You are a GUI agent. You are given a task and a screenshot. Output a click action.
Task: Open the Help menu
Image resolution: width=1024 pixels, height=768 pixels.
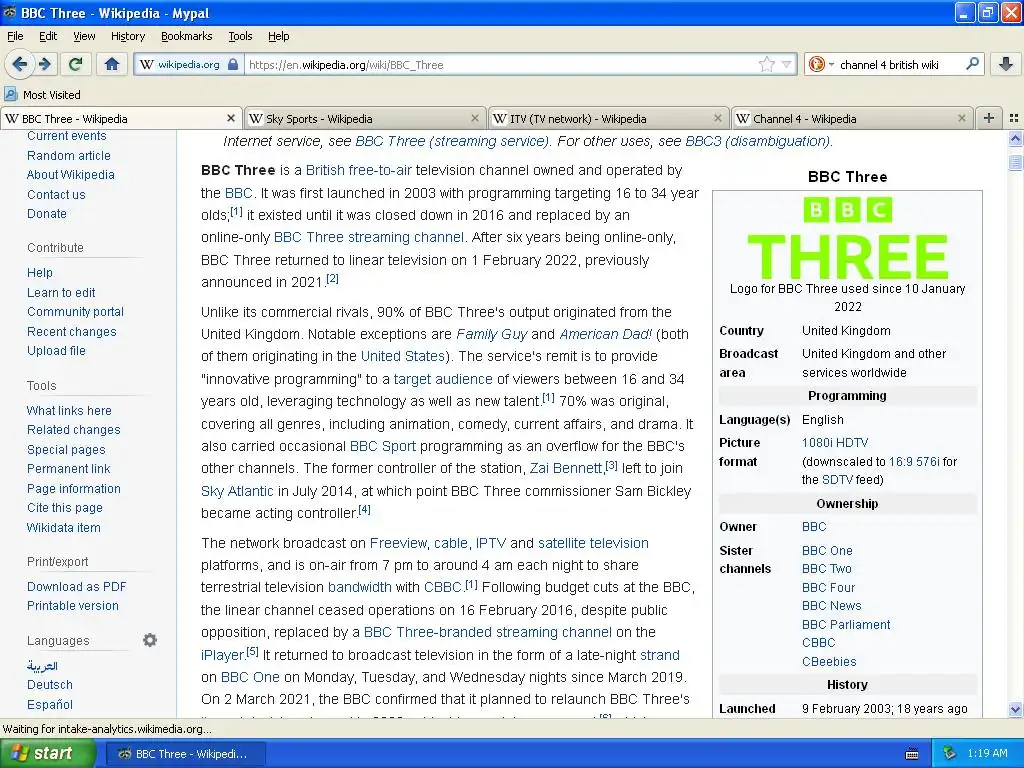click(278, 36)
